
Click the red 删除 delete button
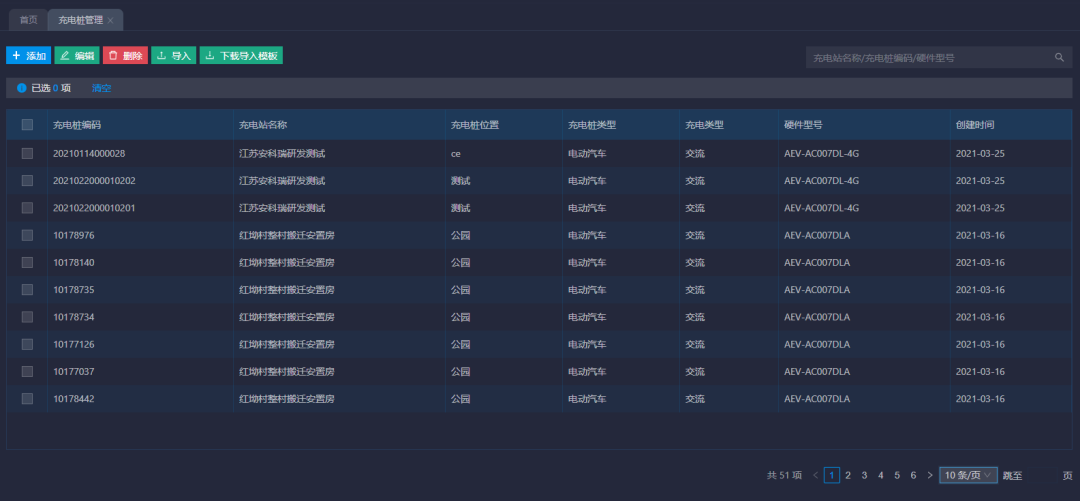(125, 56)
